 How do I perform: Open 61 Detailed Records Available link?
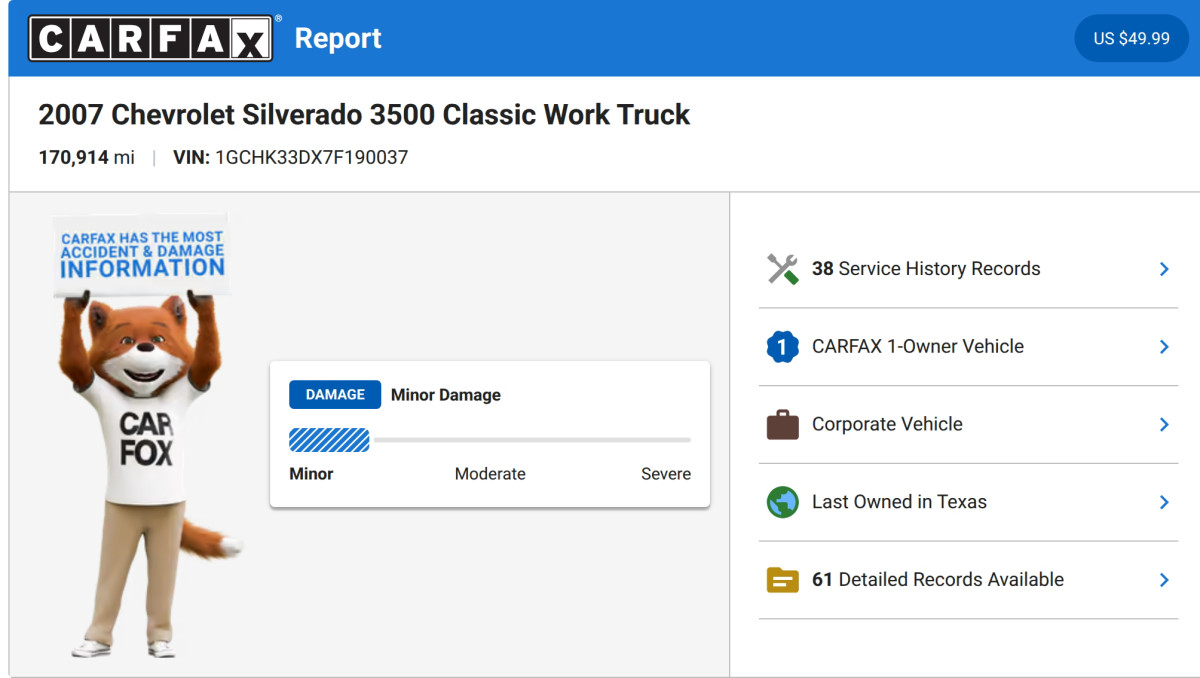coord(968,580)
